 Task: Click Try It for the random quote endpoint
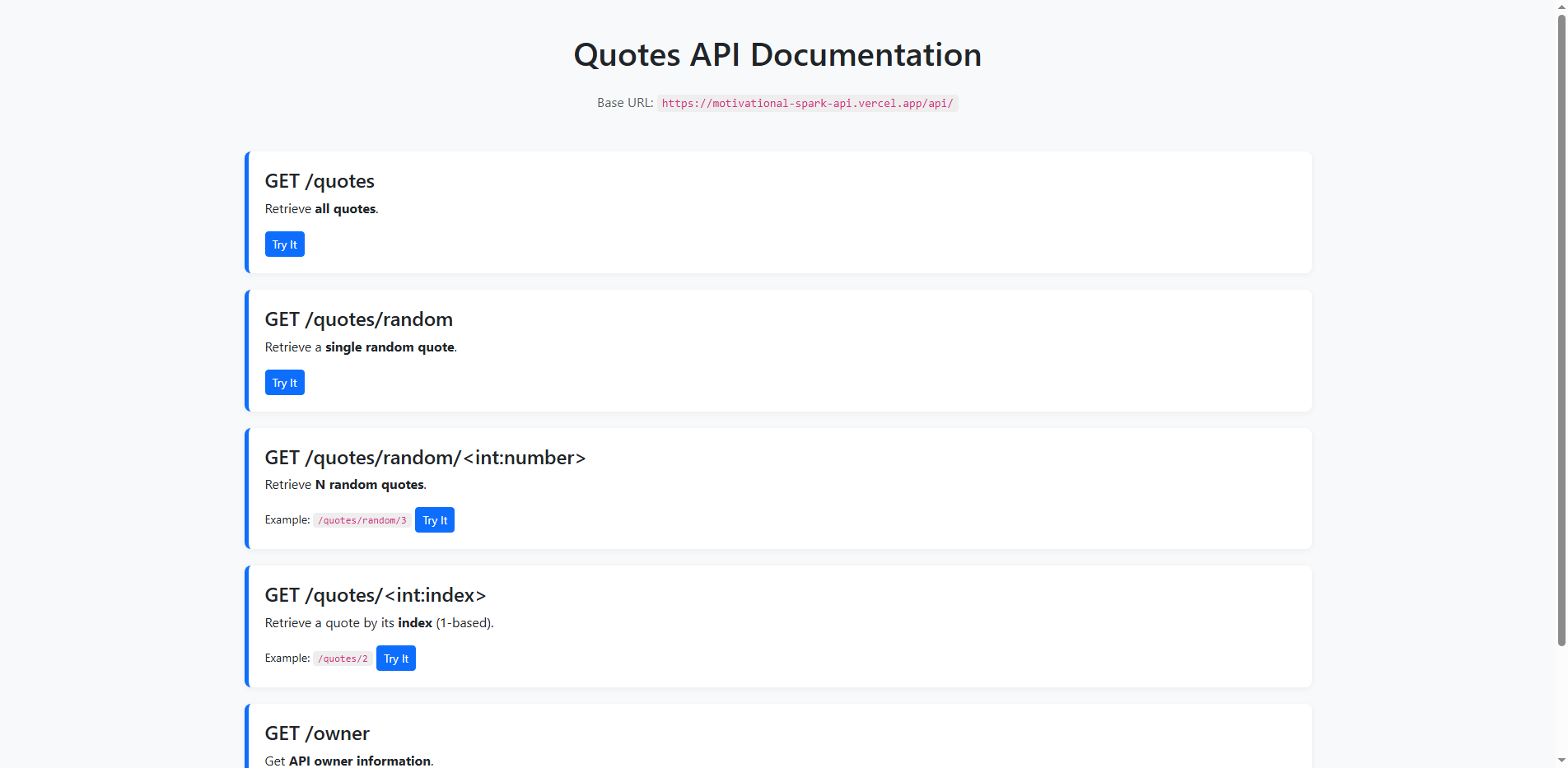click(284, 382)
